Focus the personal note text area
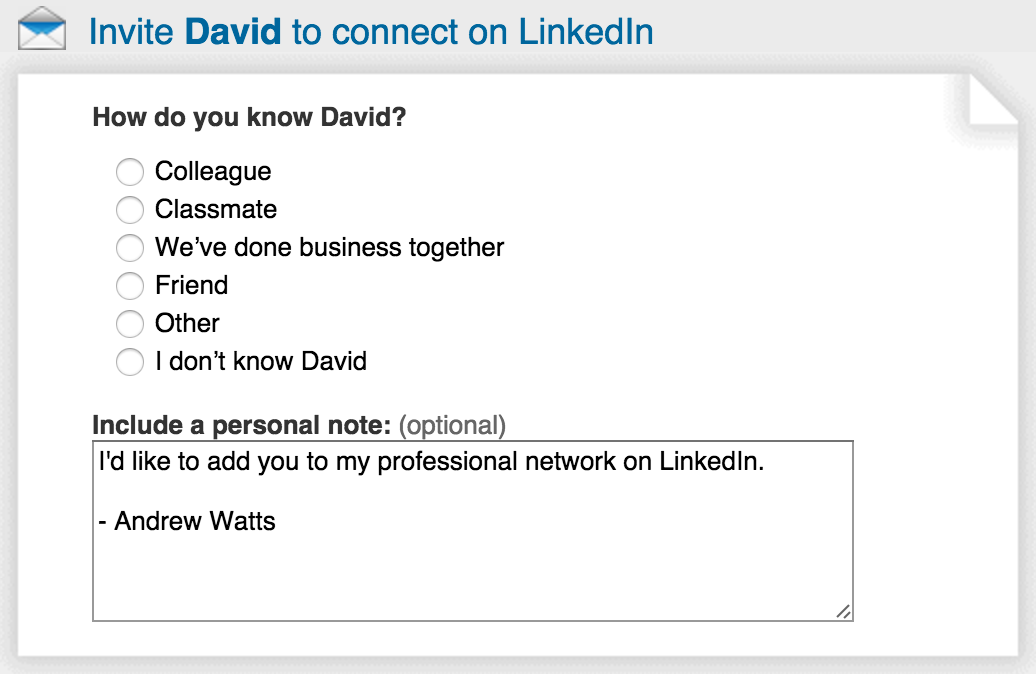The image size is (1036, 674). pyautogui.click(x=472, y=560)
